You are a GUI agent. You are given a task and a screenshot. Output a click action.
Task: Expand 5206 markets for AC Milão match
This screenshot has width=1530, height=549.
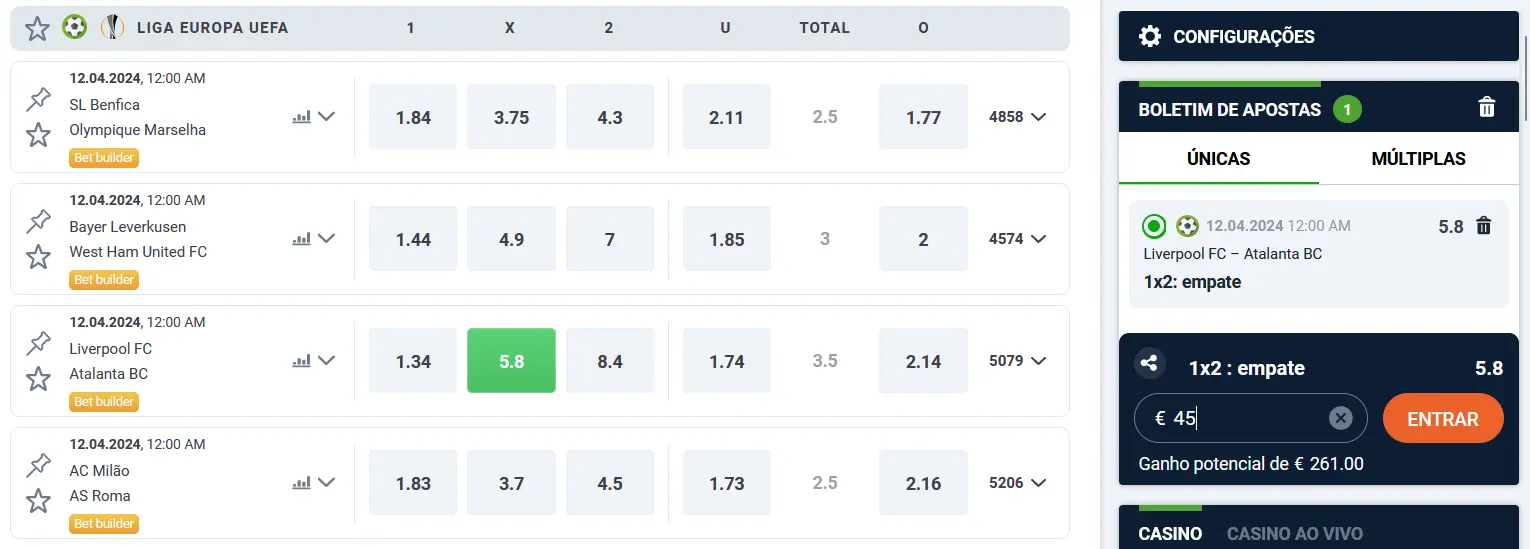[x=1017, y=483]
